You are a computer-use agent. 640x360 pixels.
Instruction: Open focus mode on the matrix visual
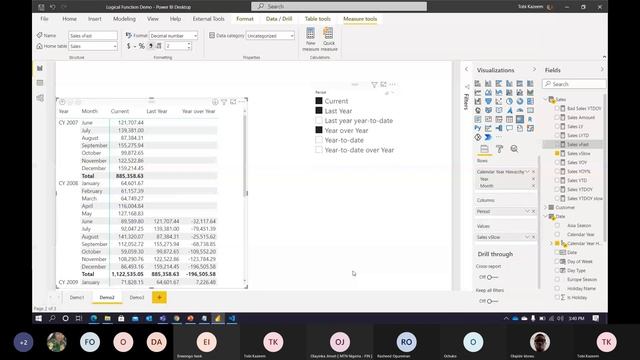pyautogui.click(x=233, y=102)
